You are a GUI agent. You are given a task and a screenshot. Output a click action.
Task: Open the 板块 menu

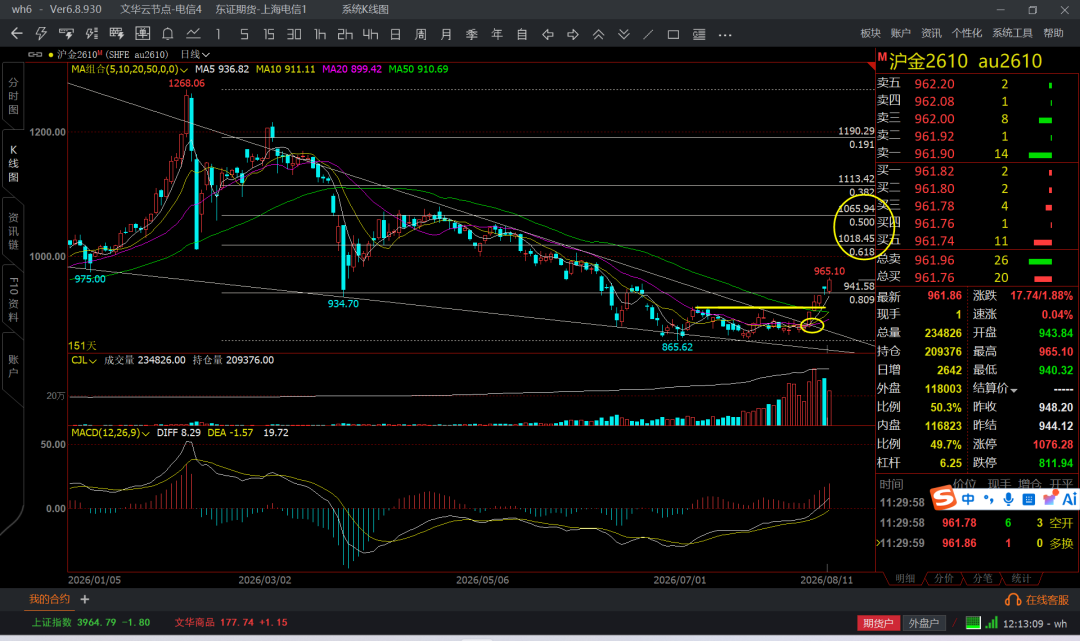click(871, 33)
